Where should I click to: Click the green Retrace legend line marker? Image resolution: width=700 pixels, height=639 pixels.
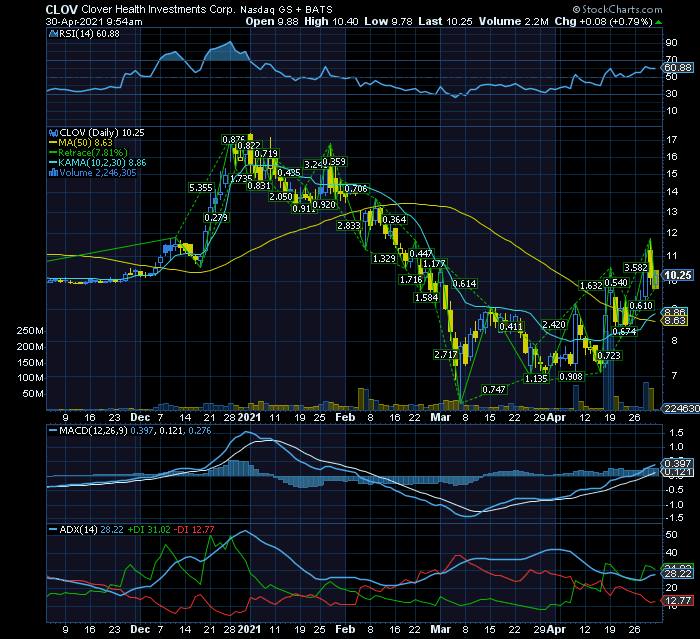[53, 153]
